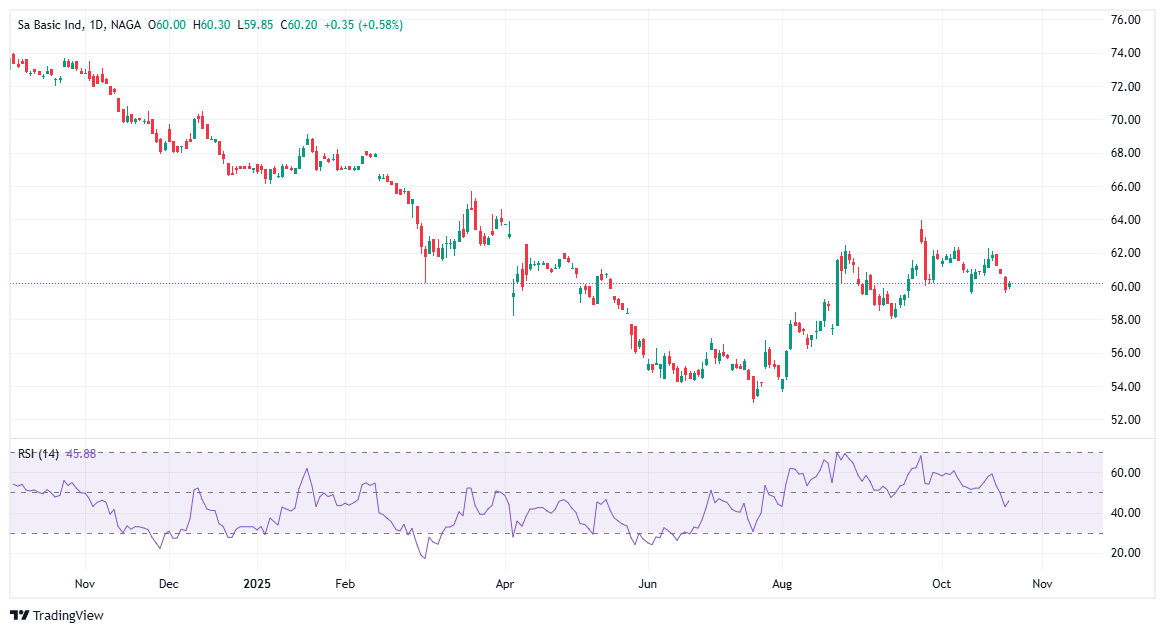This screenshot has width=1165, height=633.
Task: Click the 76.00 price axis label
Action: click(1126, 20)
